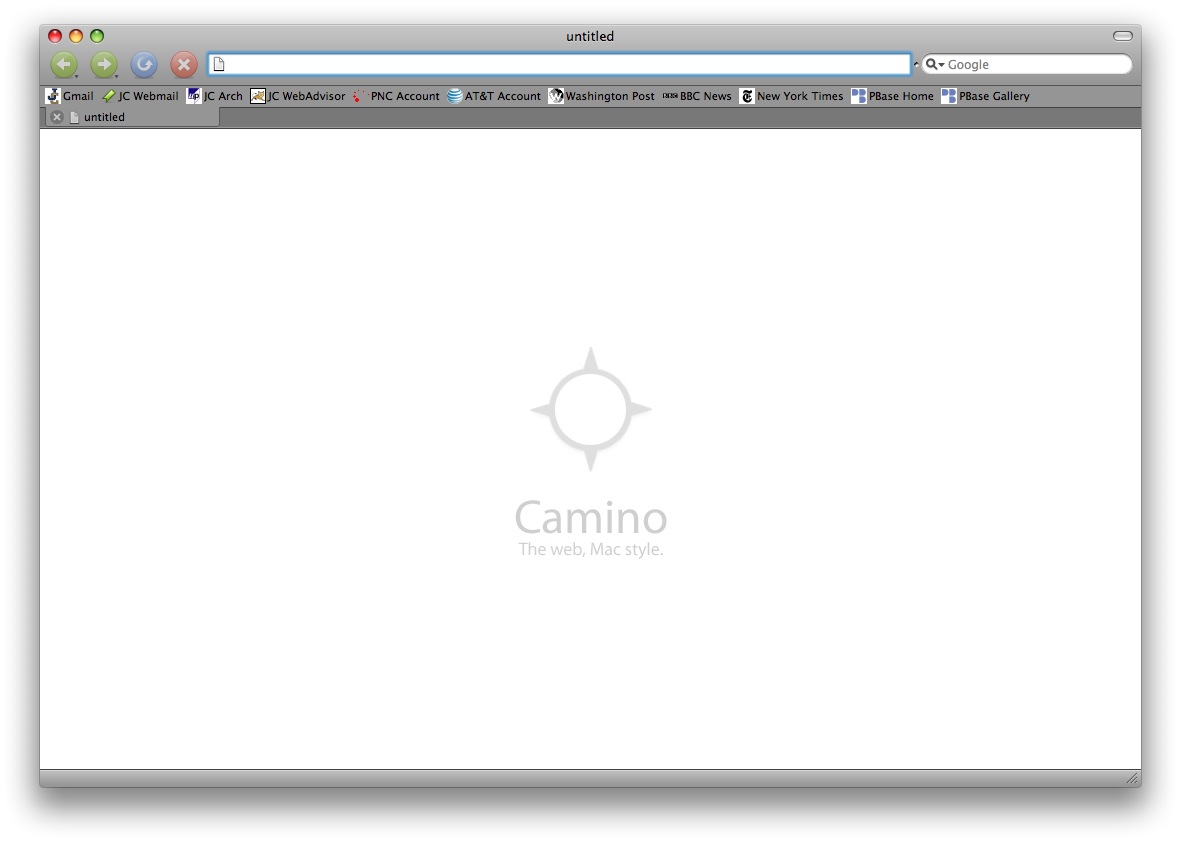Open the Gmail bookmark
Screen dimensions: 1181x842
pyautogui.click(x=69, y=96)
